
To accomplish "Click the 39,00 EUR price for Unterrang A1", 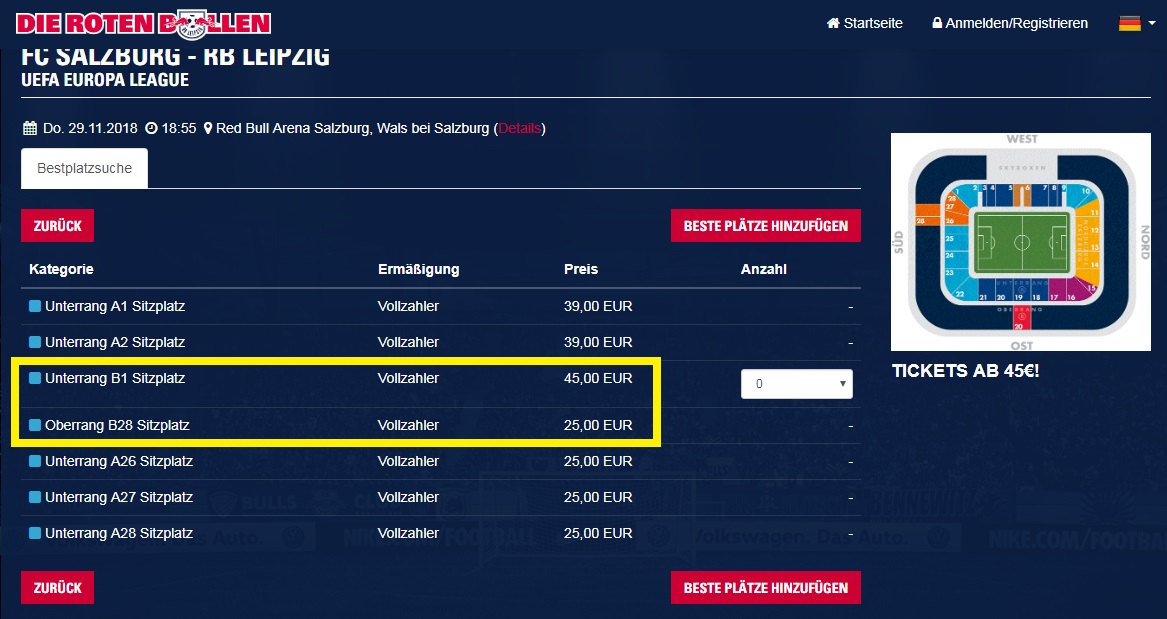I will pyautogui.click(x=598, y=306).
